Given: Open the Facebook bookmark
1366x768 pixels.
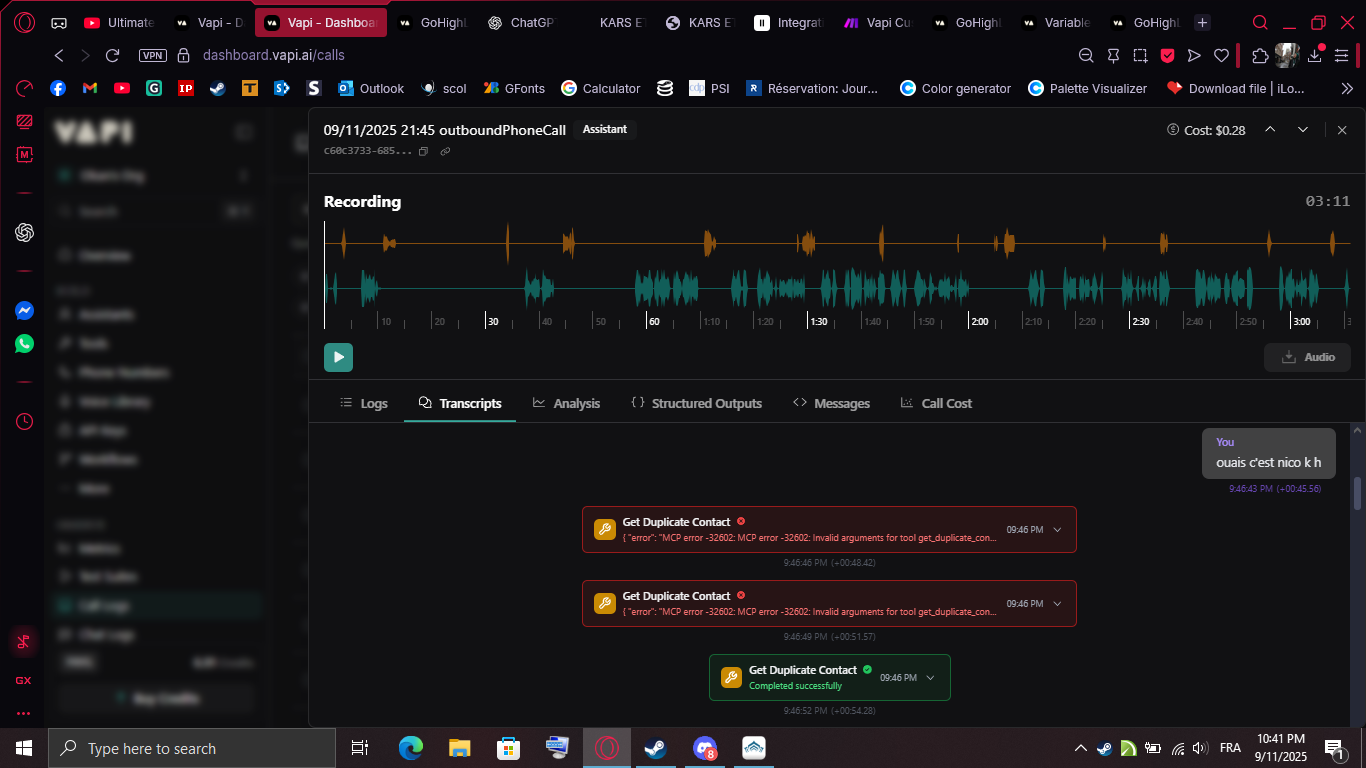Looking at the screenshot, I should coord(58,88).
